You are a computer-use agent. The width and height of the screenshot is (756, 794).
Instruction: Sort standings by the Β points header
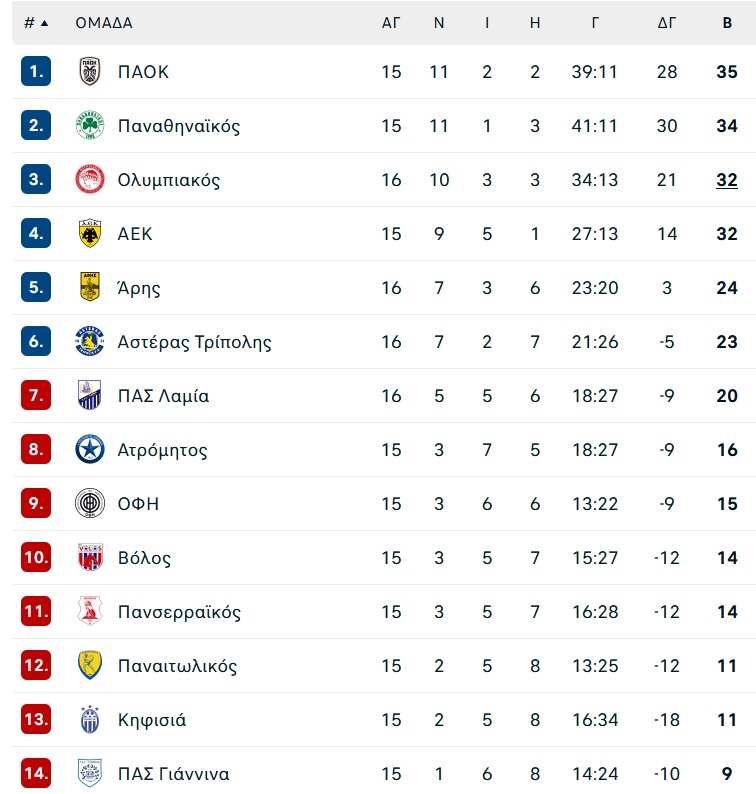pyautogui.click(x=727, y=23)
